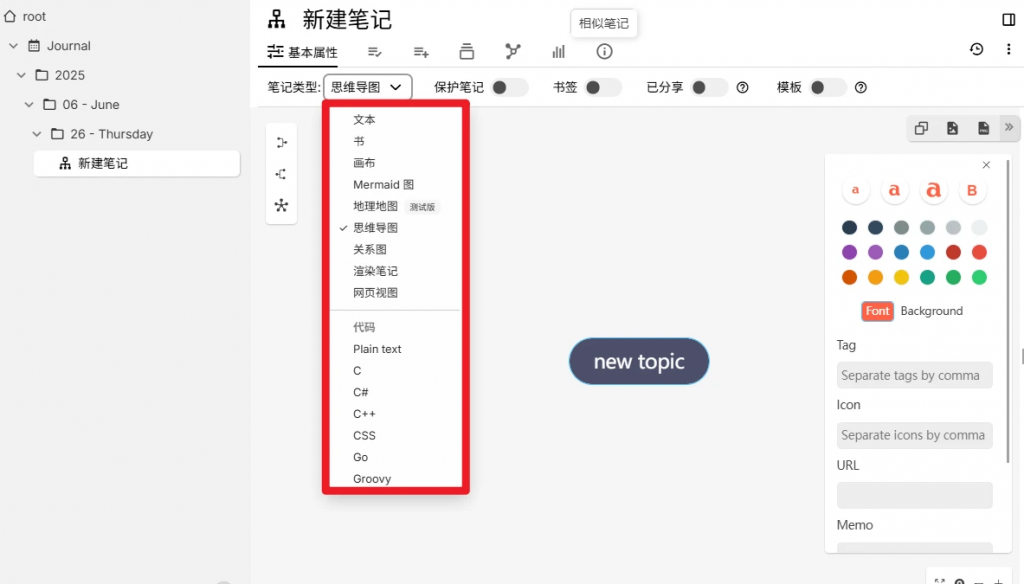Open the note revisions history icon
This screenshot has height=584, width=1024.
pyautogui.click(x=976, y=50)
